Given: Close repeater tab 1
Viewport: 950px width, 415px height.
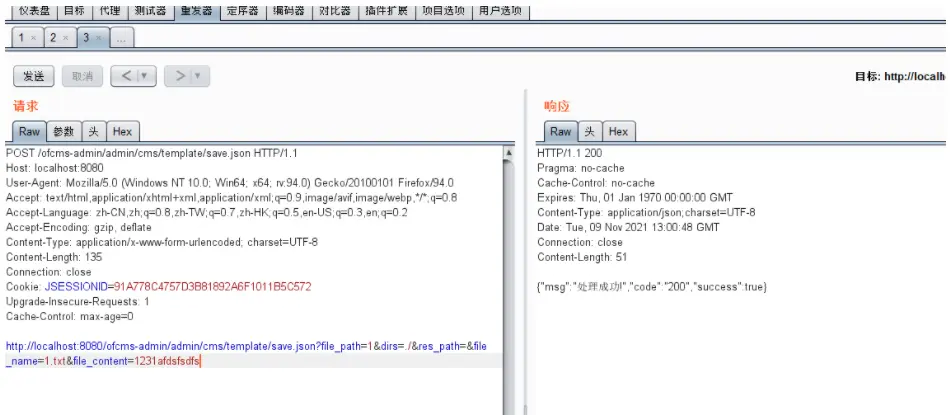Looking at the screenshot, I should click(33, 38).
